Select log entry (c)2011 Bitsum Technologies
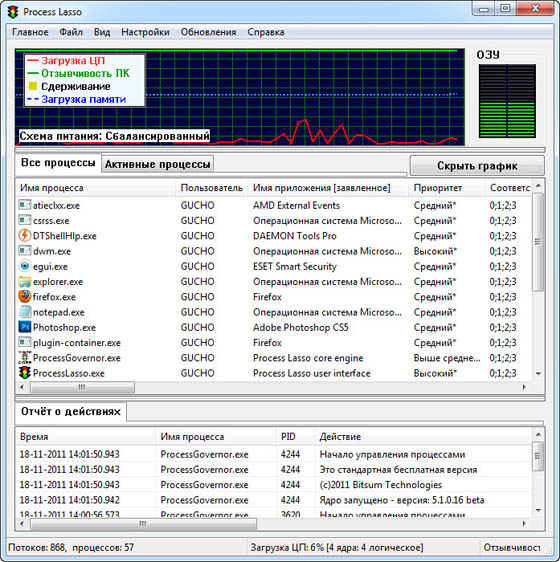This screenshot has height=562, width=560. click(x=380, y=485)
